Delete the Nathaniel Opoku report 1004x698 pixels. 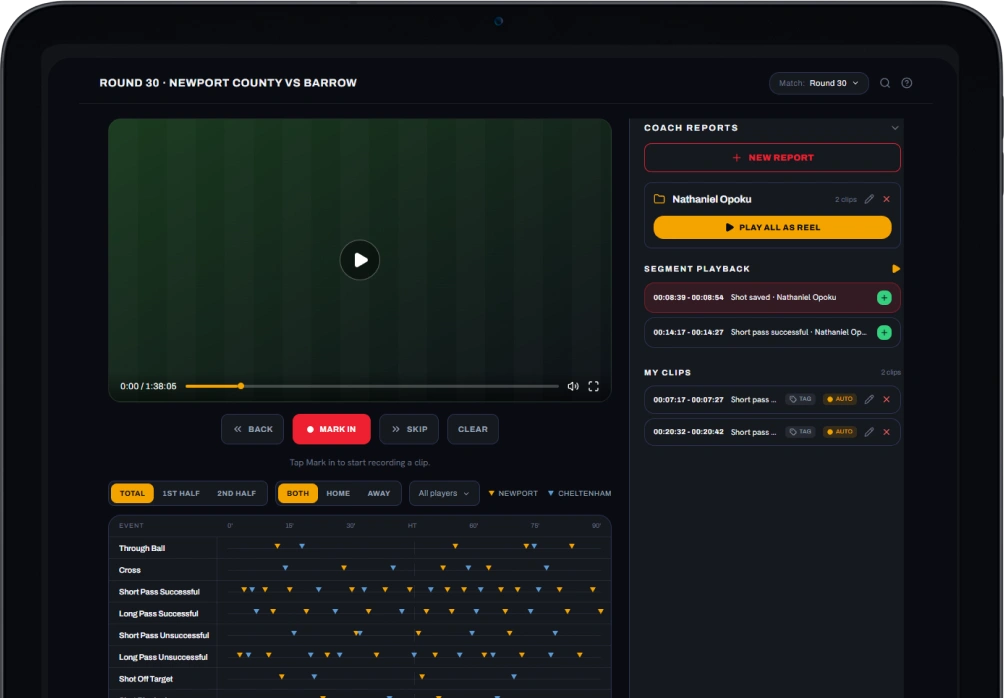coord(887,199)
